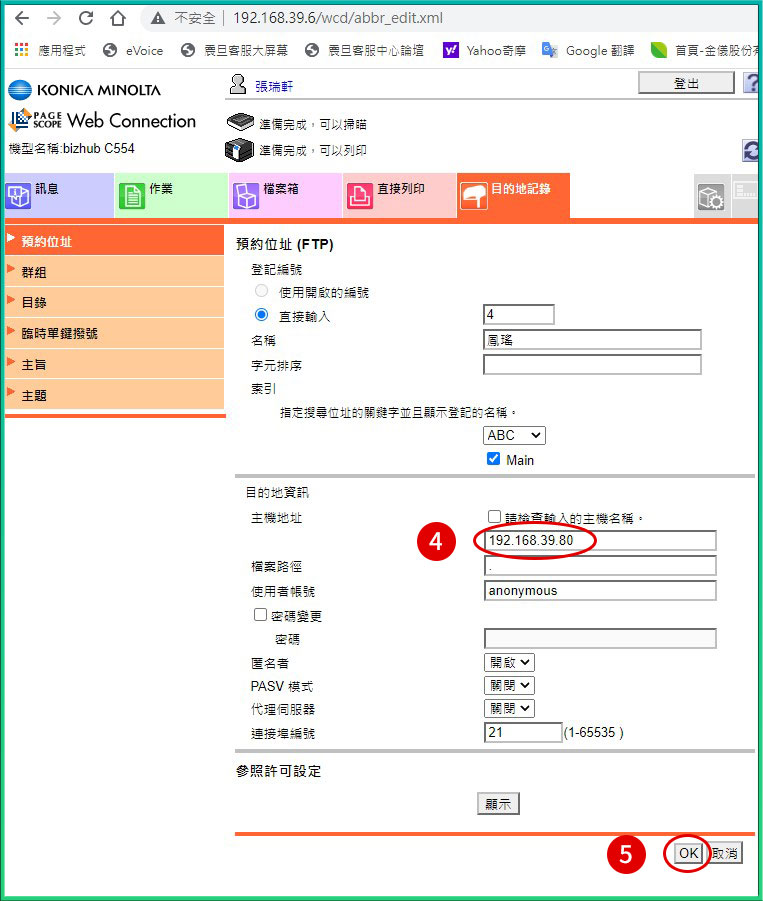Open Google 翻譯 bookmark
763x901 pixels.
click(588, 51)
